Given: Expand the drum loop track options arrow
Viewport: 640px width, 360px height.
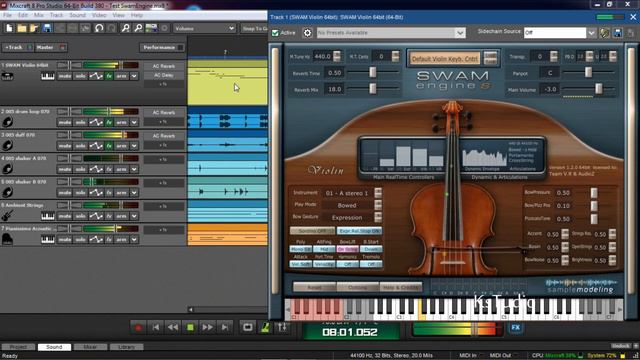Looking at the screenshot, I should coord(134,122).
